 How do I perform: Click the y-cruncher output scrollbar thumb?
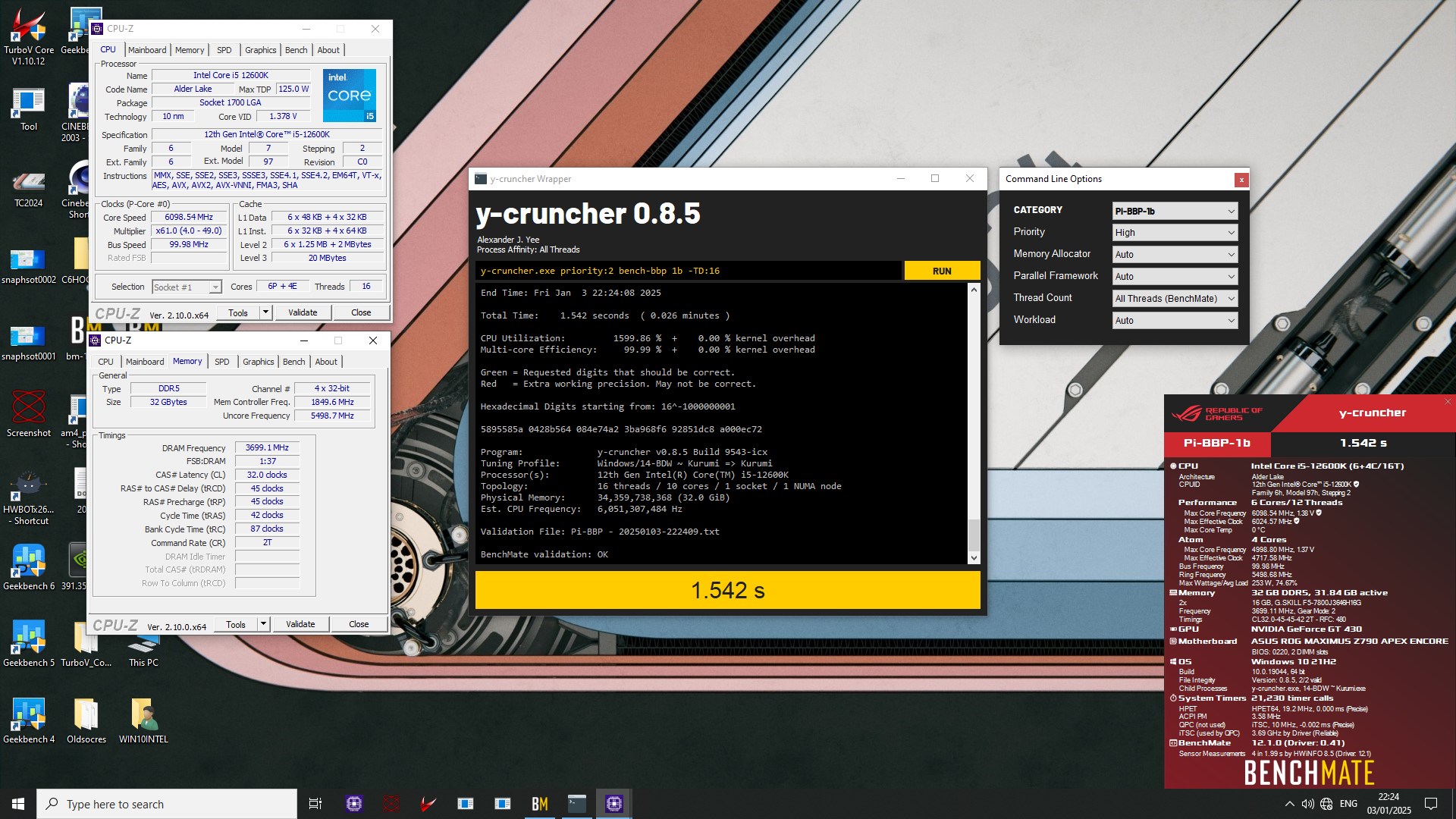974,535
